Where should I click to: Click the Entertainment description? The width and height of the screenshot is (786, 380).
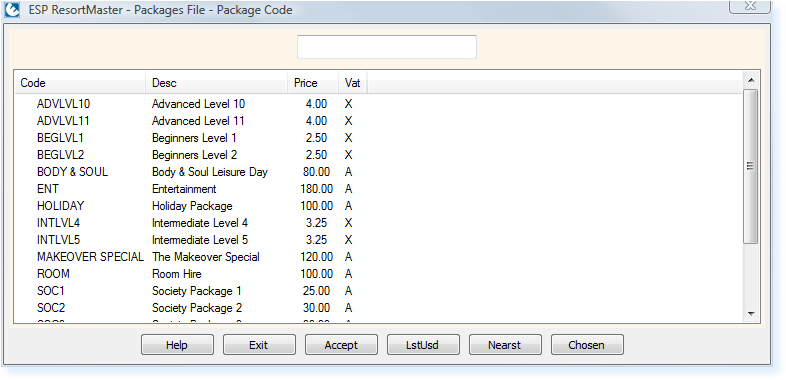(x=184, y=189)
